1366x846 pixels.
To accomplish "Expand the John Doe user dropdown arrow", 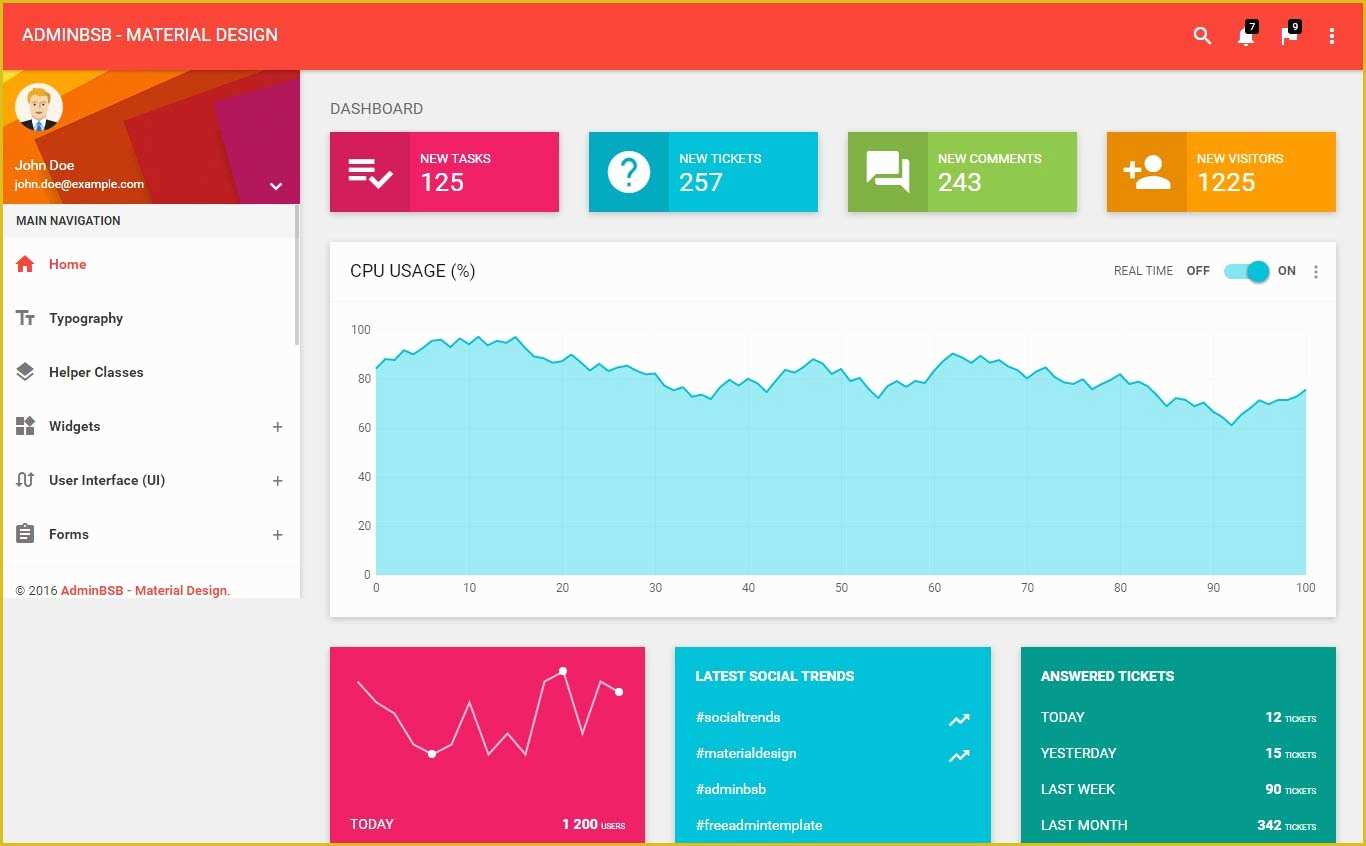I will tap(276, 186).
